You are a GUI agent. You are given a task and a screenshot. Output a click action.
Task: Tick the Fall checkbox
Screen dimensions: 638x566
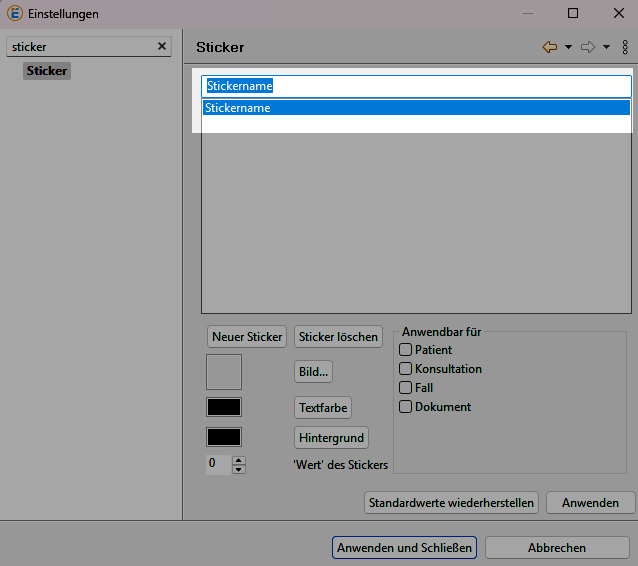(406, 388)
